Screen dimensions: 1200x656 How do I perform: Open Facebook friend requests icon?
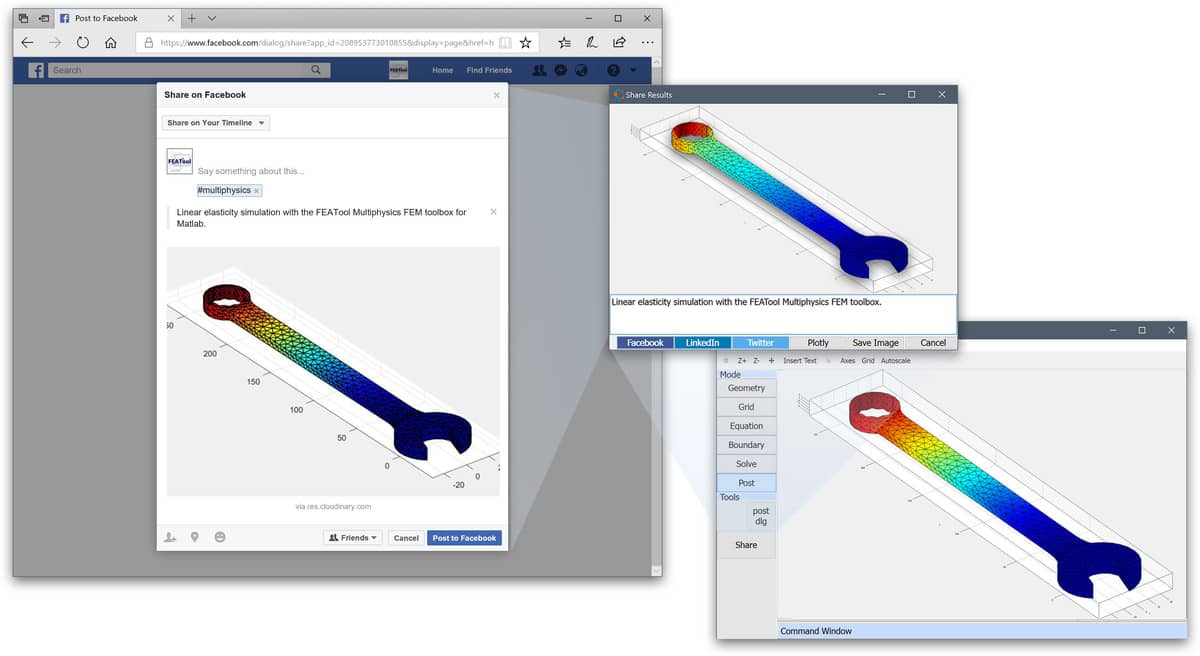pos(540,70)
